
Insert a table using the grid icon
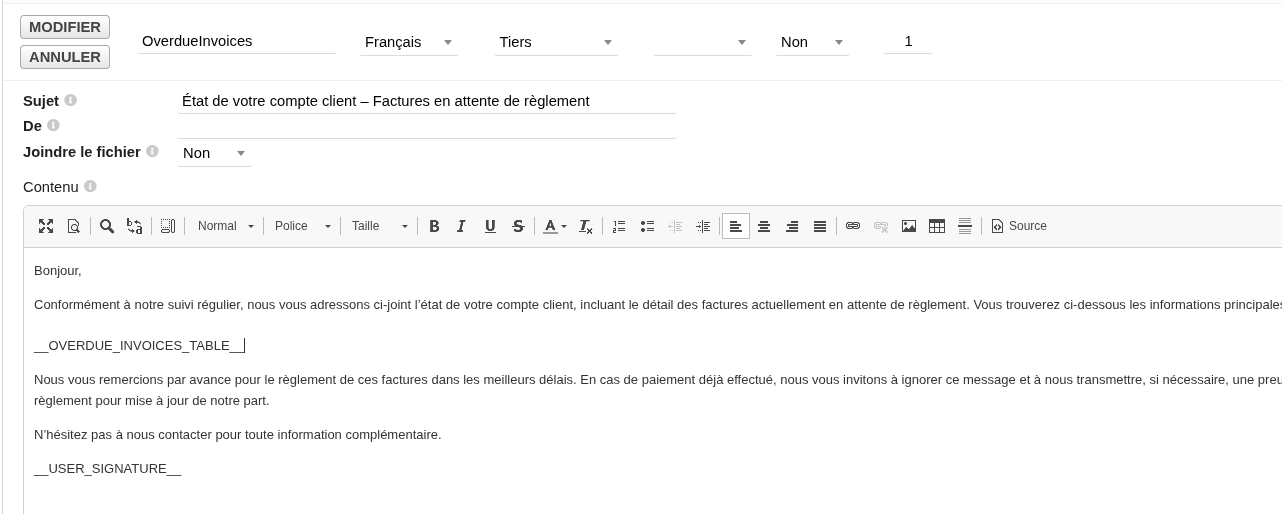coord(937,226)
